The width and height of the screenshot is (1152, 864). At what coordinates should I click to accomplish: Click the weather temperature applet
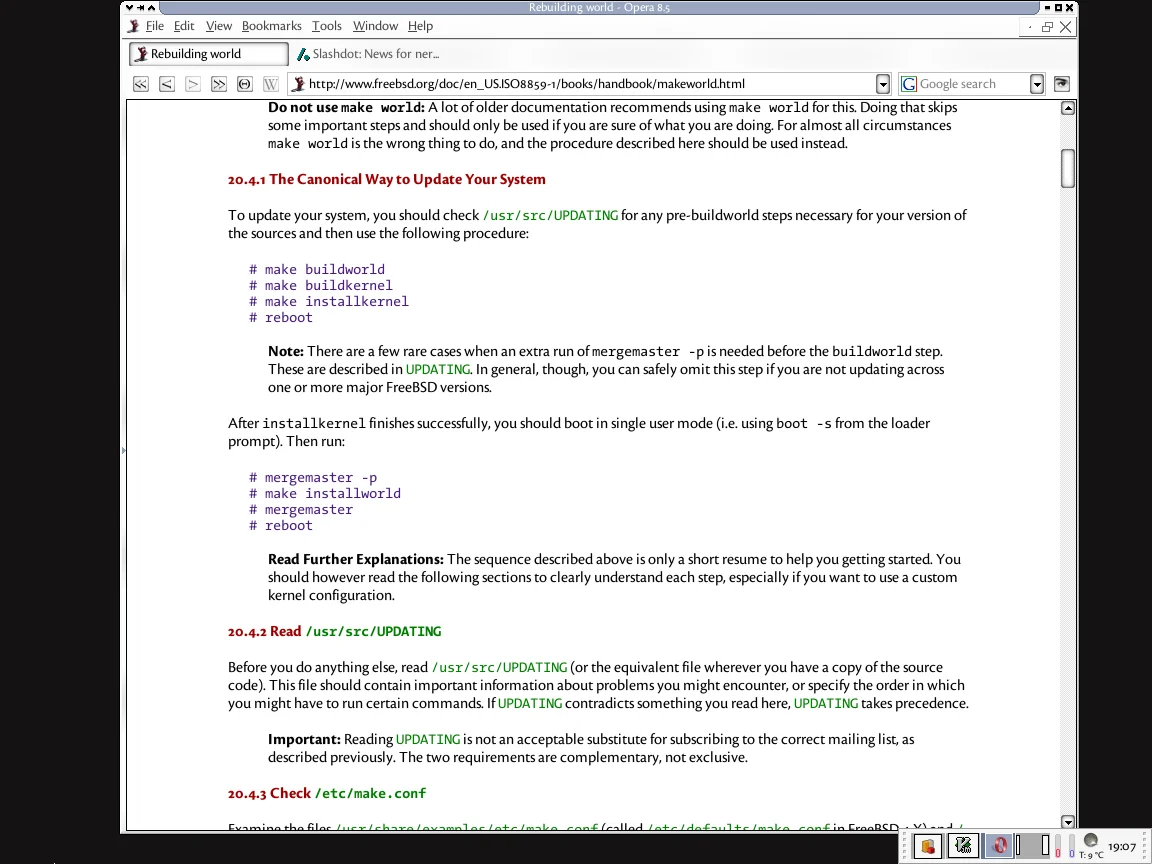click(1091, 846)
